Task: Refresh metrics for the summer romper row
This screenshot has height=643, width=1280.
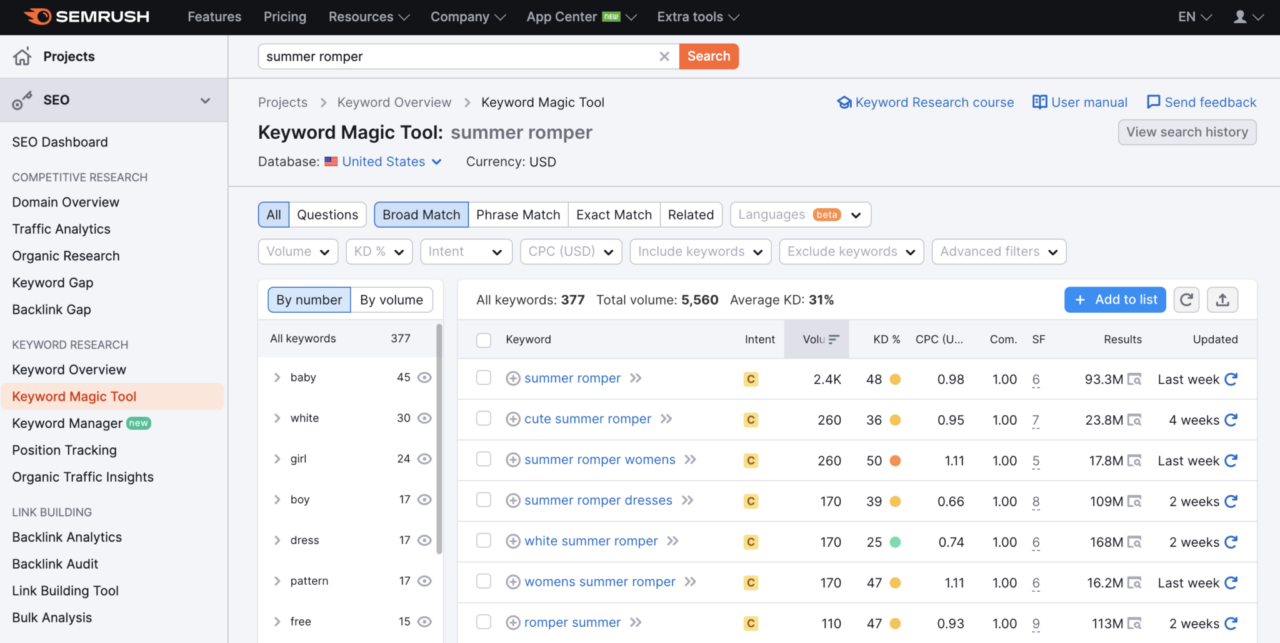Action: [x=1231, y=379]
